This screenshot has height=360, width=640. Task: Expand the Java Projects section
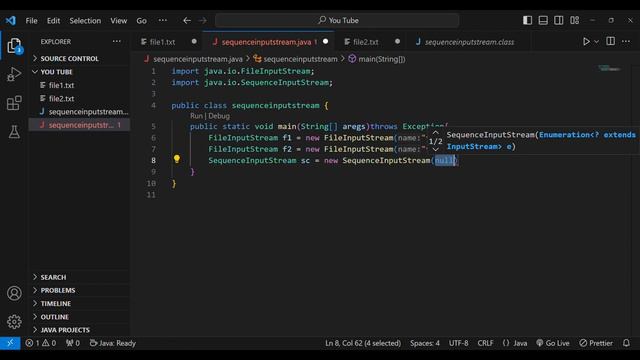tap(80, 330)
